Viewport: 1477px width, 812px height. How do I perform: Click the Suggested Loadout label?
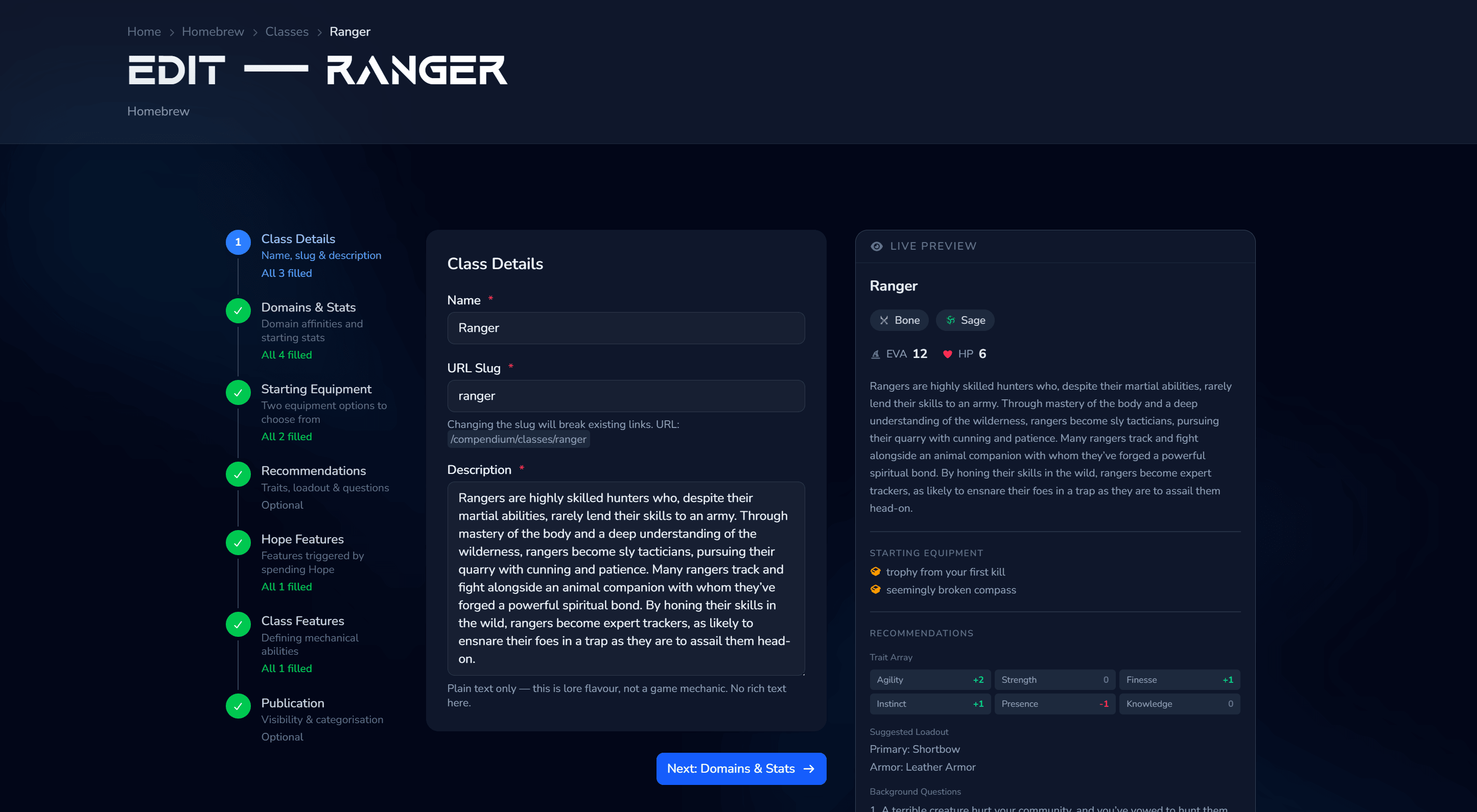tap(909, 732)
